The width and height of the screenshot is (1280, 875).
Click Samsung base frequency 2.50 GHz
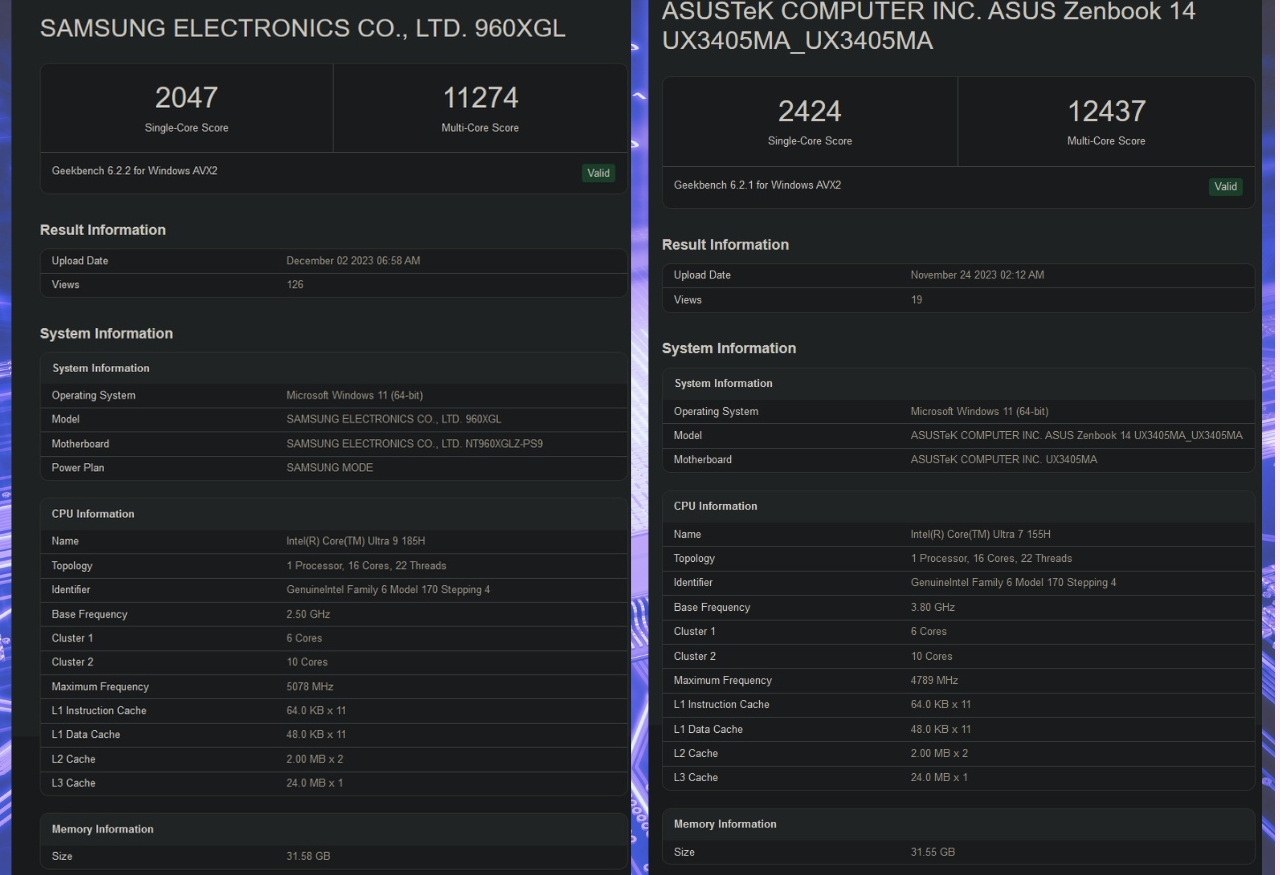tap(308, 615)
